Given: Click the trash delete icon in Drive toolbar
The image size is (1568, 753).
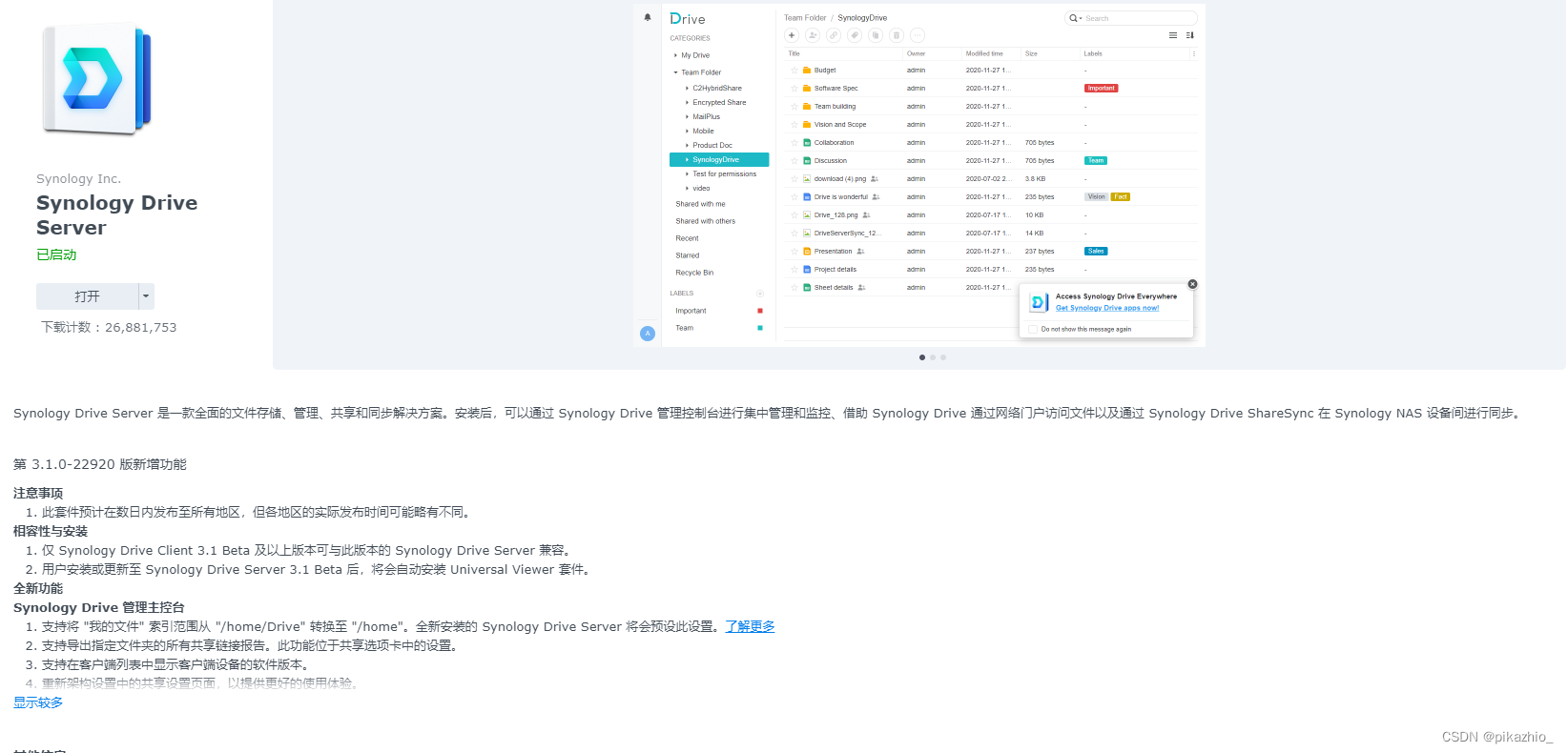Looking at the screenshot, I should point(897,35).
